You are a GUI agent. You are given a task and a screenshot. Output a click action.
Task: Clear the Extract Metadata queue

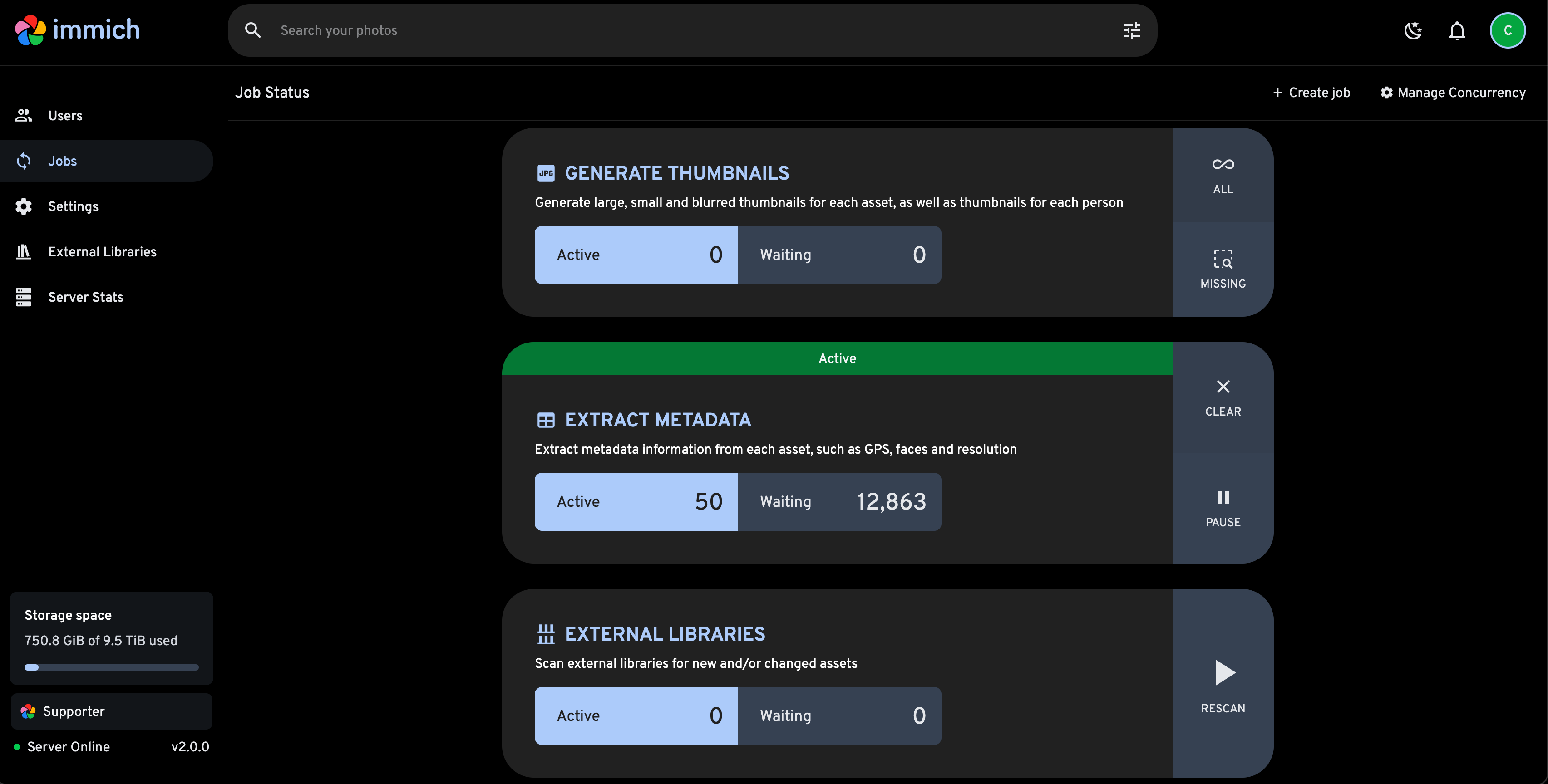click(x=1223, y=397)
